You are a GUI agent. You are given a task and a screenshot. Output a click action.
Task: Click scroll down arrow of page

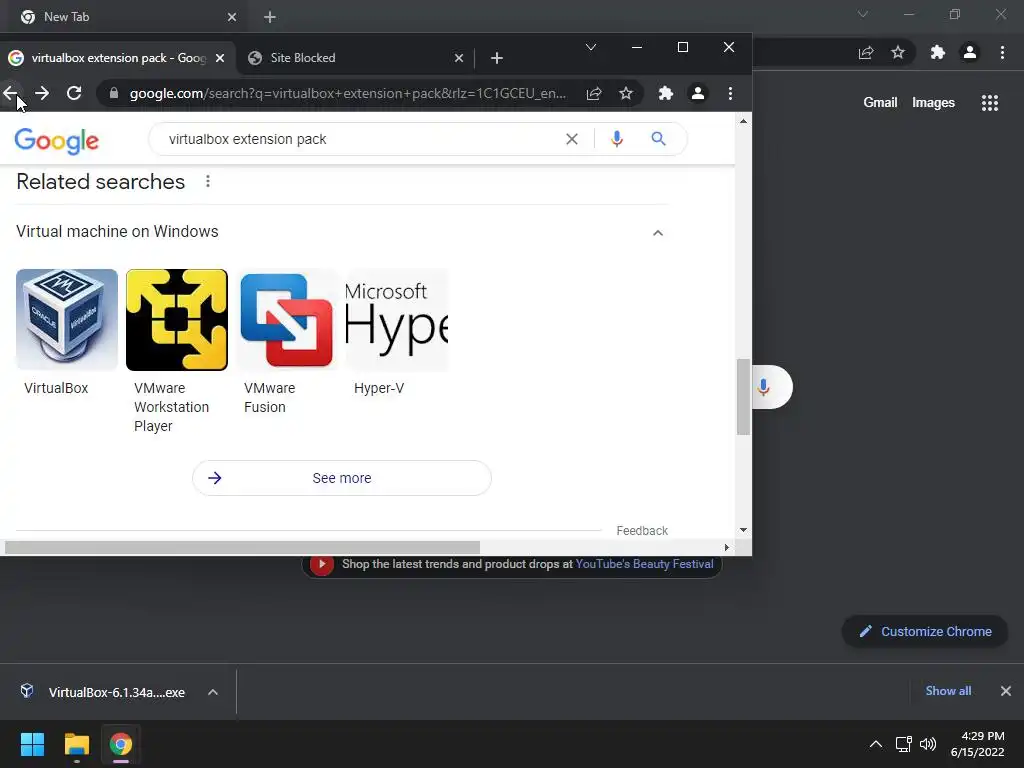(x=743, y=530)
